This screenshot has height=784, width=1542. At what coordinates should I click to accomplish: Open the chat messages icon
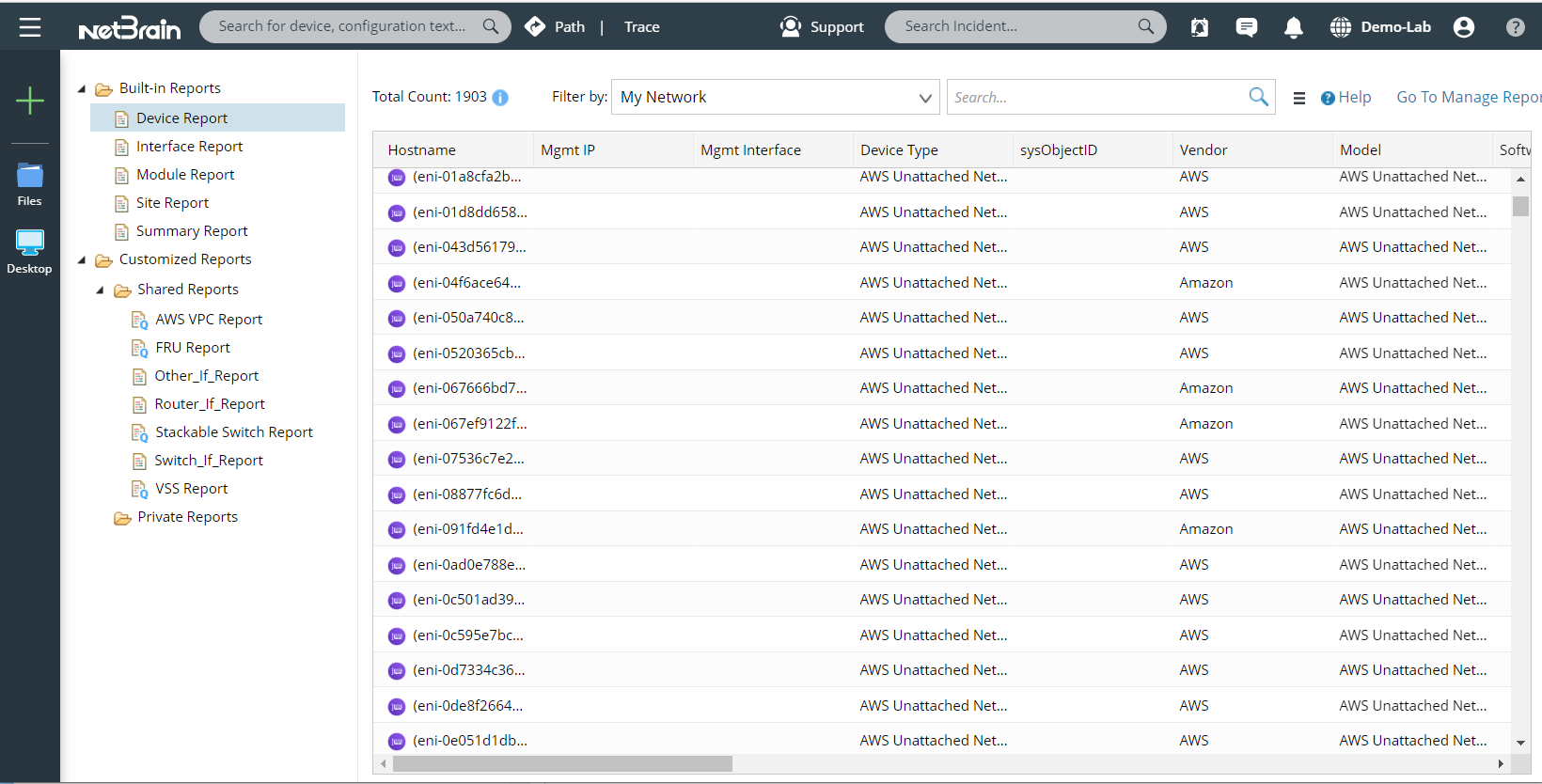click(x=1247, y=27)
